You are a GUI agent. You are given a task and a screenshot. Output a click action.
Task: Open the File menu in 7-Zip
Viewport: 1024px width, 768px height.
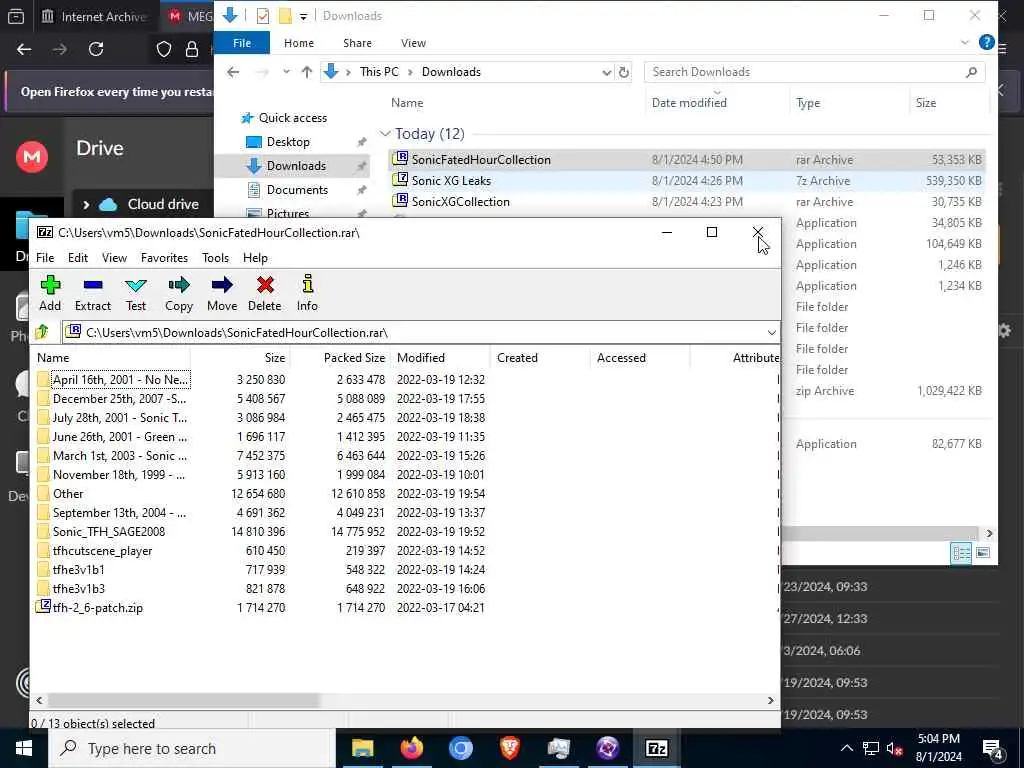pyautogui.click(x=45, y=258)
